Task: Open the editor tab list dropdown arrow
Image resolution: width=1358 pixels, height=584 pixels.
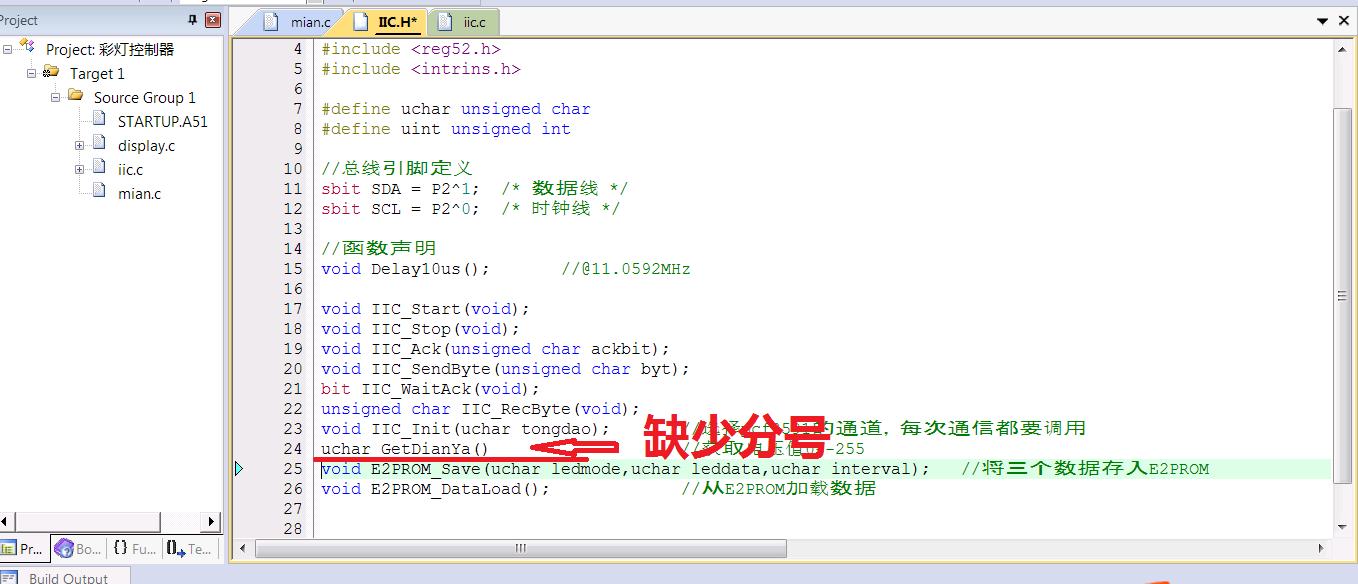Action: (1323, 20)
